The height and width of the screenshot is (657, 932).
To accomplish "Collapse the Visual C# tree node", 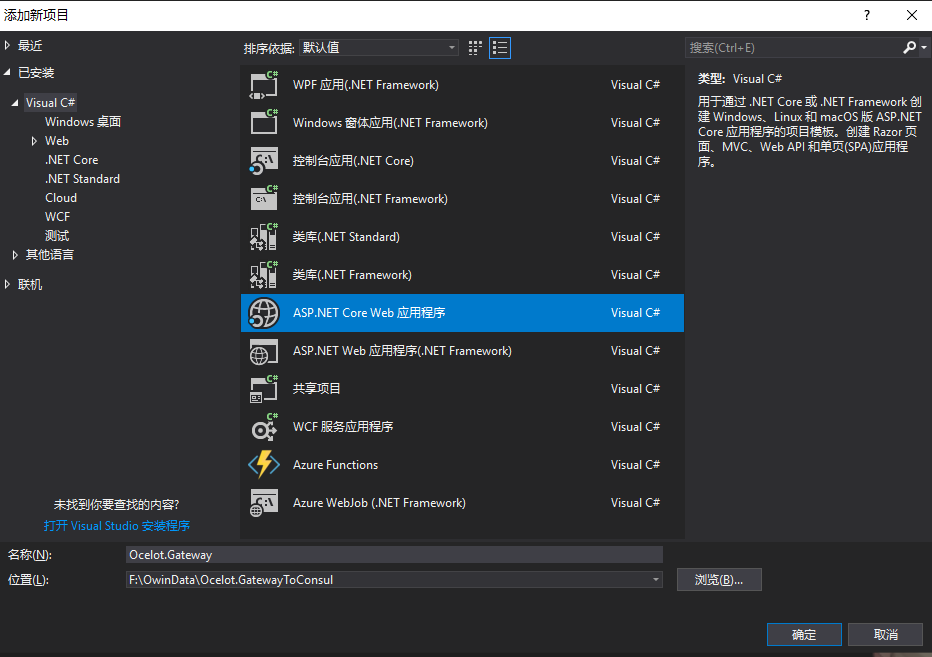I will pos(15,103).
